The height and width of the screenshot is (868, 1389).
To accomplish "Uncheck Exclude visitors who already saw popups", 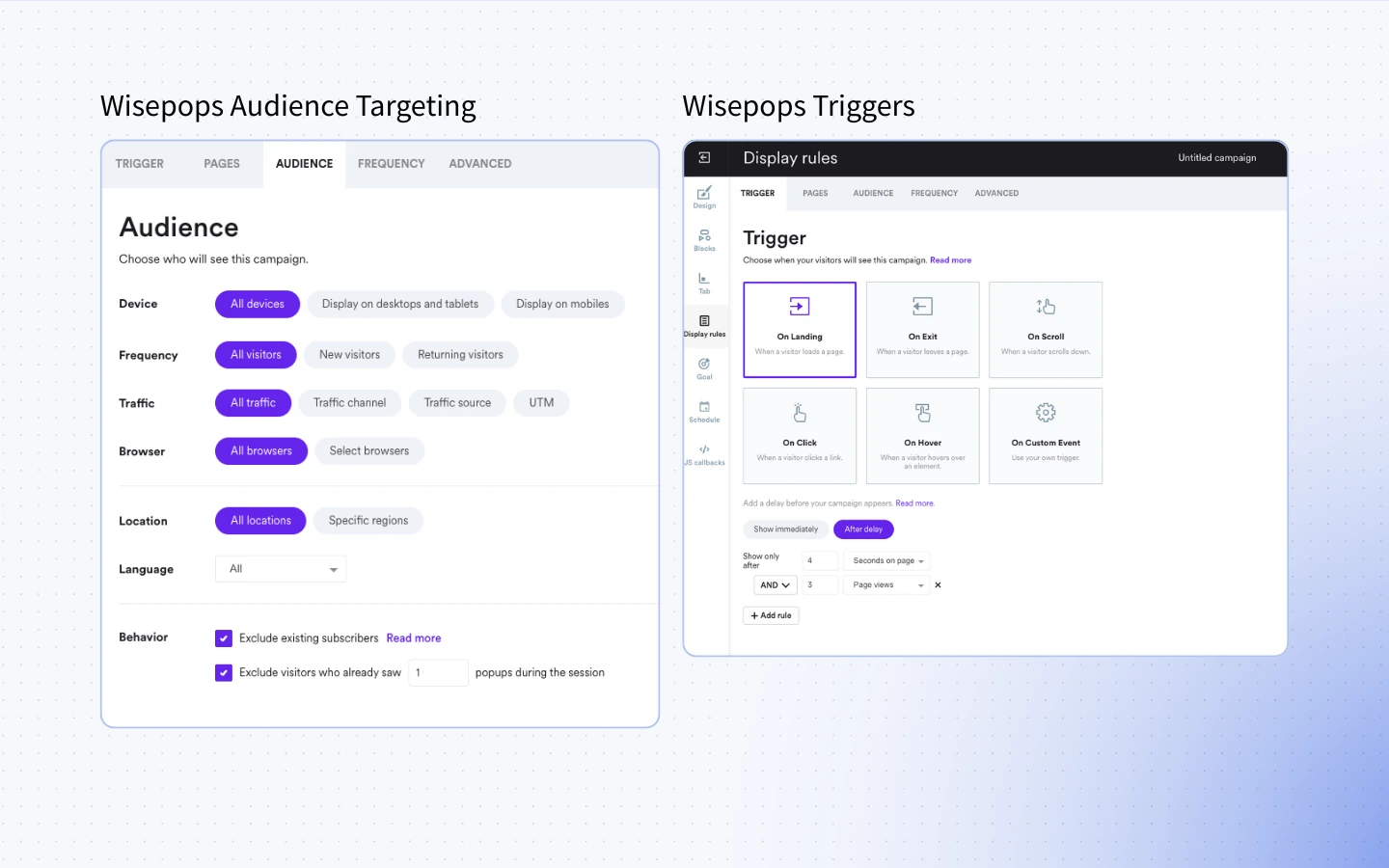I will pyautogui.click(x=224, y=673).
